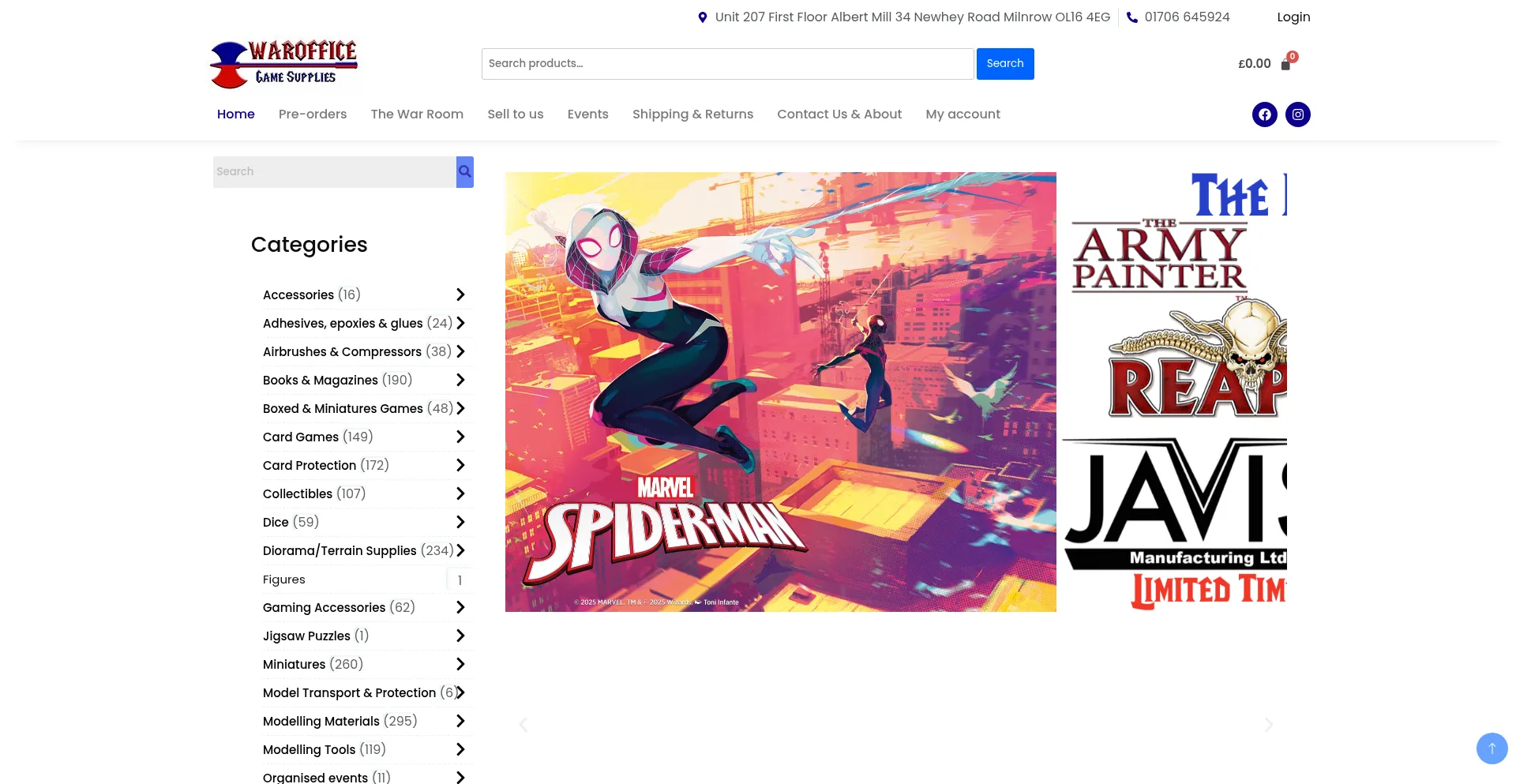Expand the Card Games category chevron

(x=460, y=437)
